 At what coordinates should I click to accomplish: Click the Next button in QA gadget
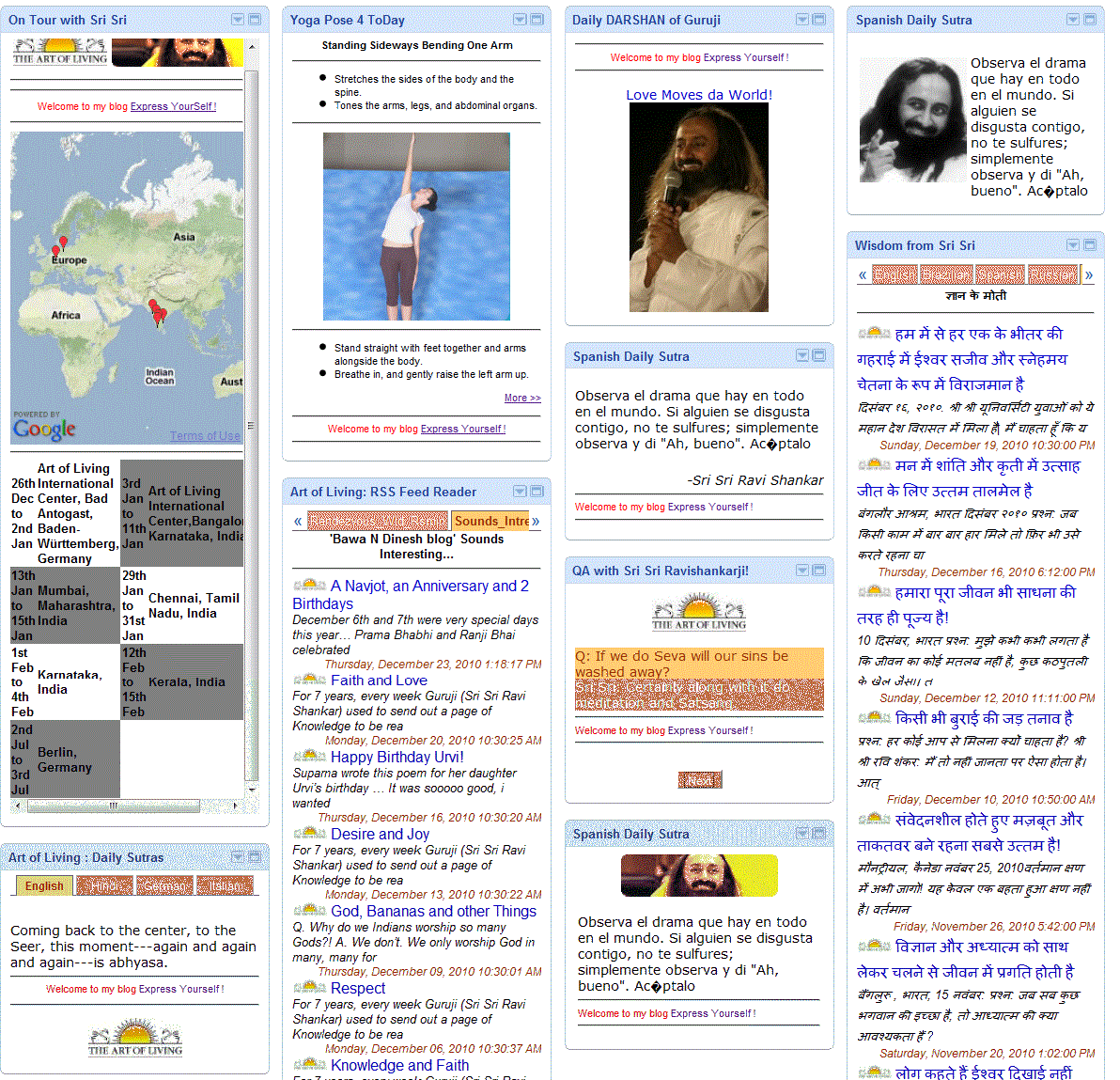coord(700,780)
